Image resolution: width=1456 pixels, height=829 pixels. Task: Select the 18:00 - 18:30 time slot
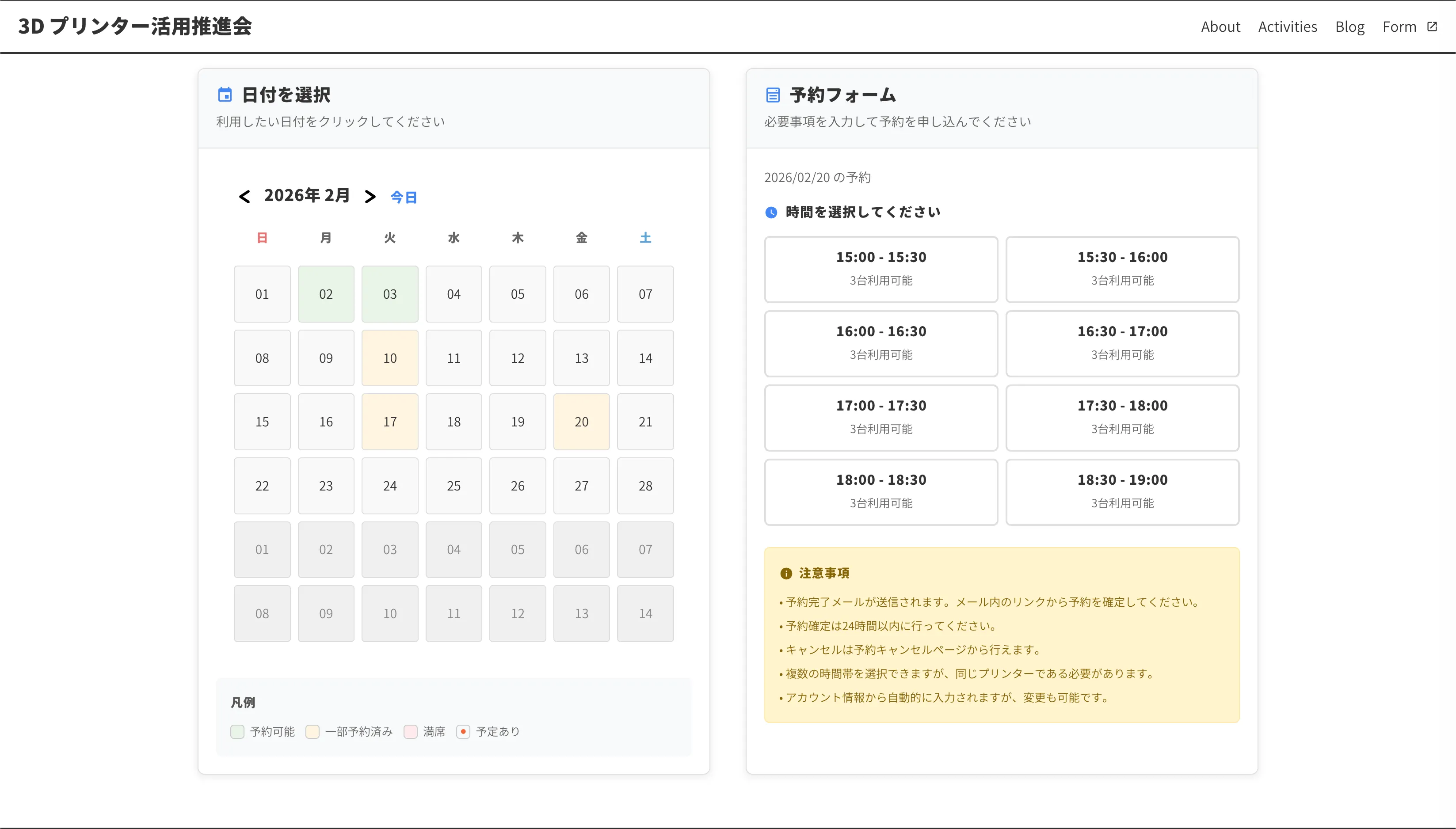coord(881,492)
